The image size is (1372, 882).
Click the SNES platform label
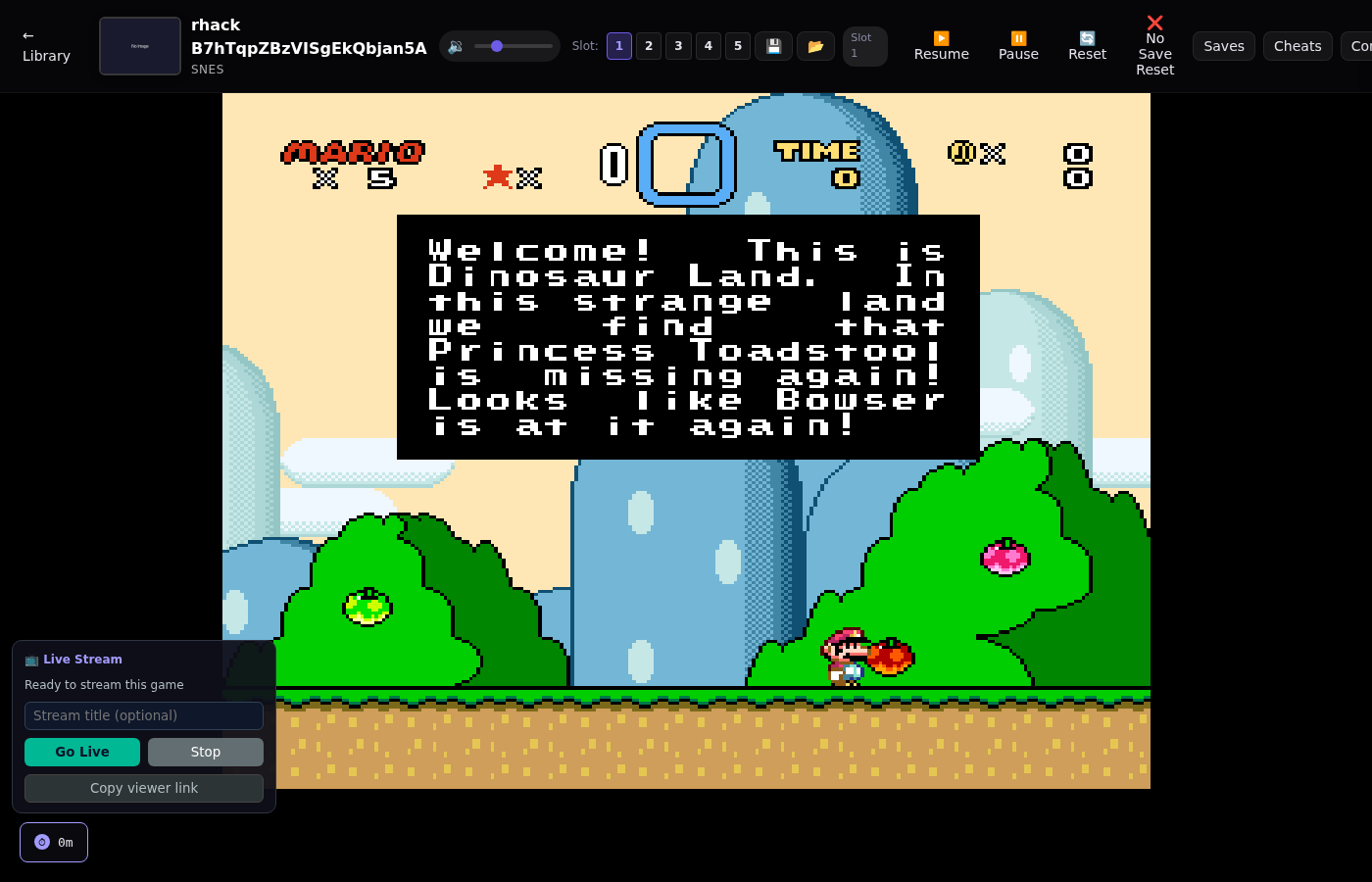[208, 70]
